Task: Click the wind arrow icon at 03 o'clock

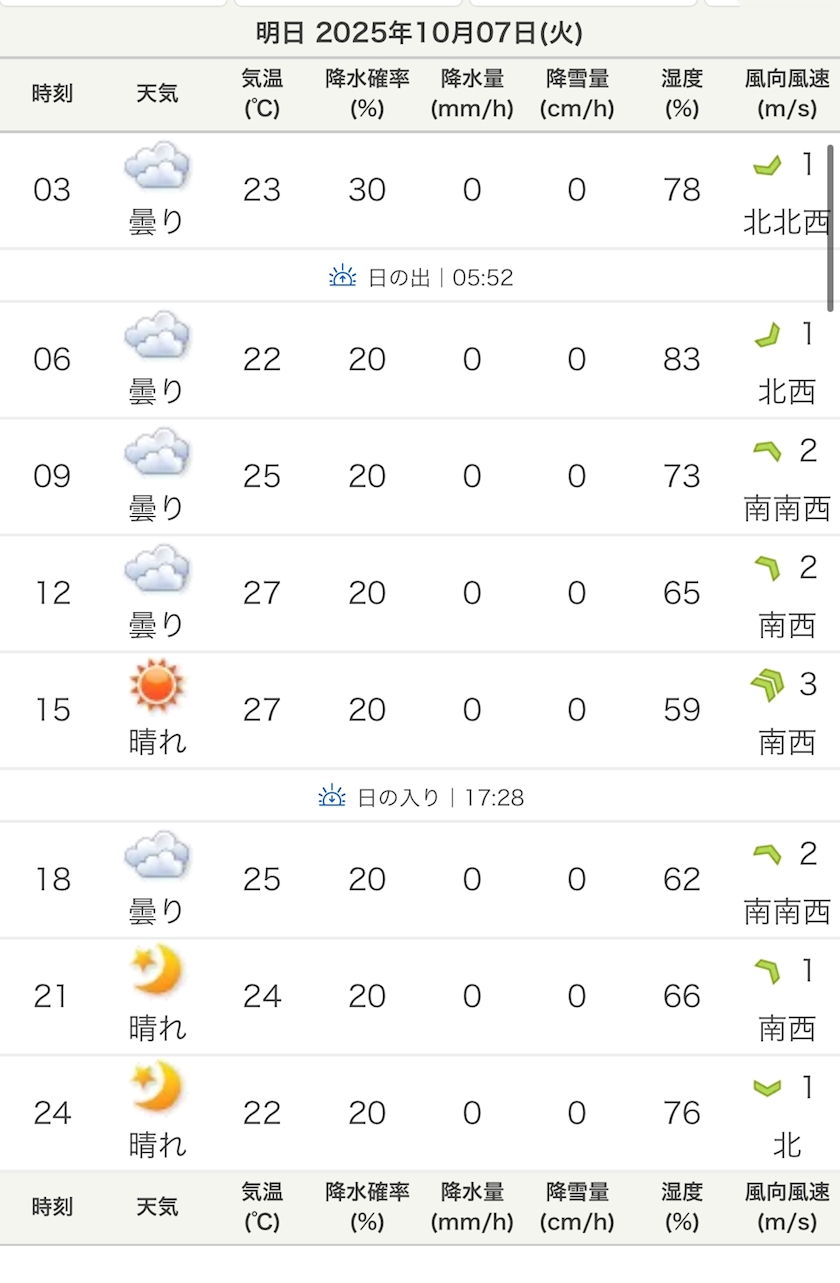Action: [x=767, y=166]
